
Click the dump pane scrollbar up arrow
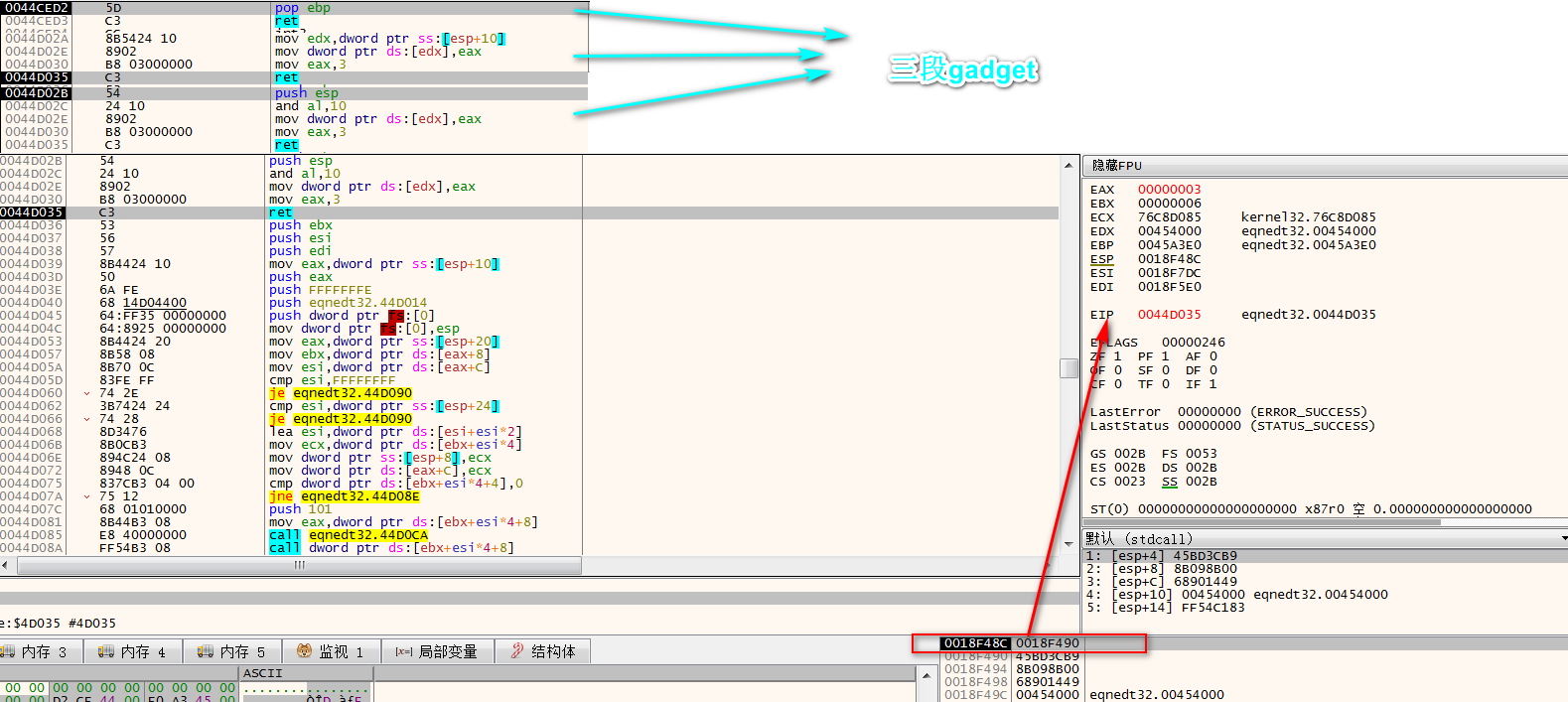927,674
